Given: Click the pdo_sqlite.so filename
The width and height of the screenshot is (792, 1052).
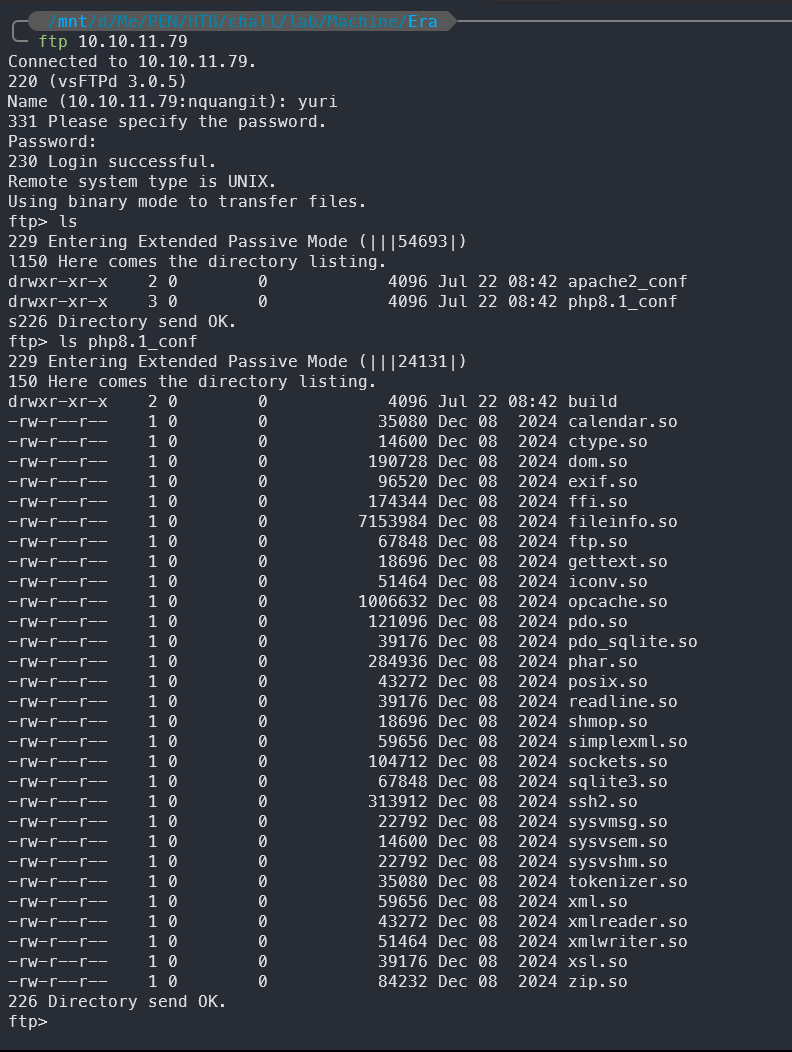Looking at the screenshot, I should click(x=632, y=642).
